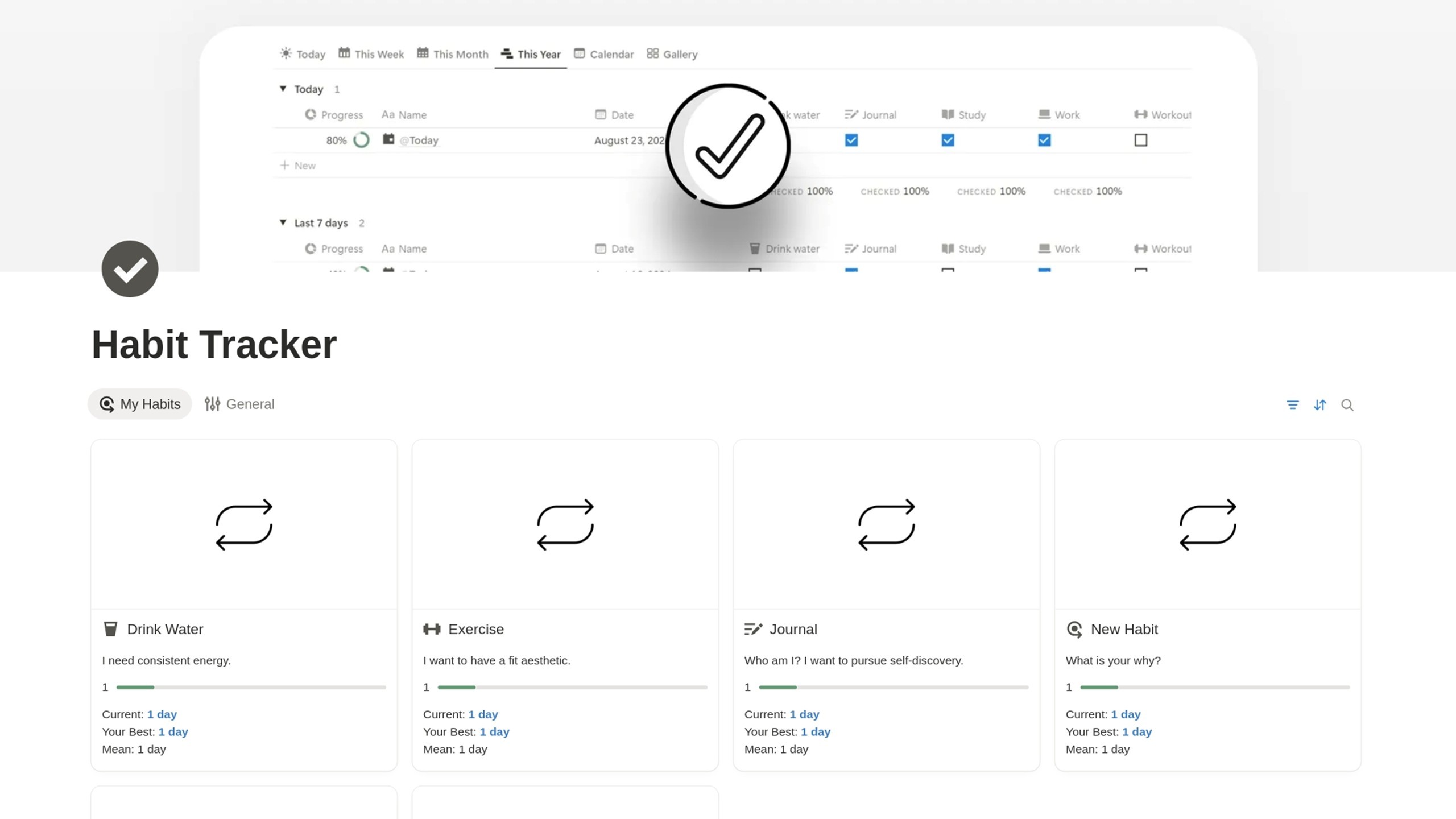Uncheck the Study checkbox in Today row

coord(948,140)
